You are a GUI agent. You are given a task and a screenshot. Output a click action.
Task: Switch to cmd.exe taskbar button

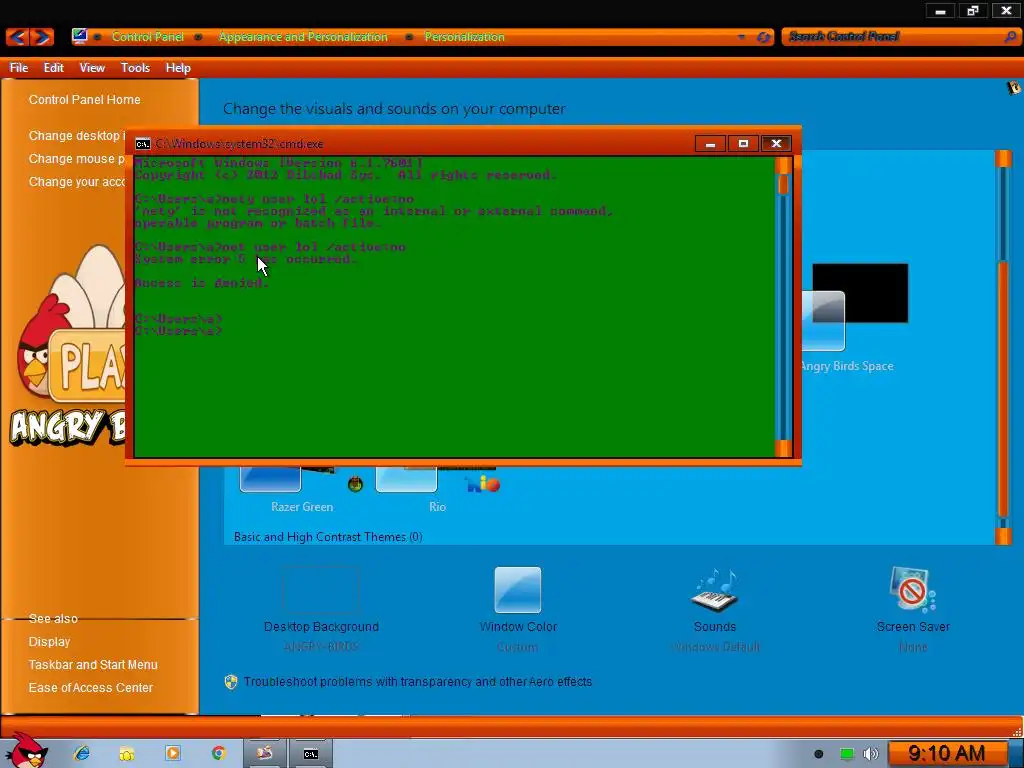coord(311,754)
